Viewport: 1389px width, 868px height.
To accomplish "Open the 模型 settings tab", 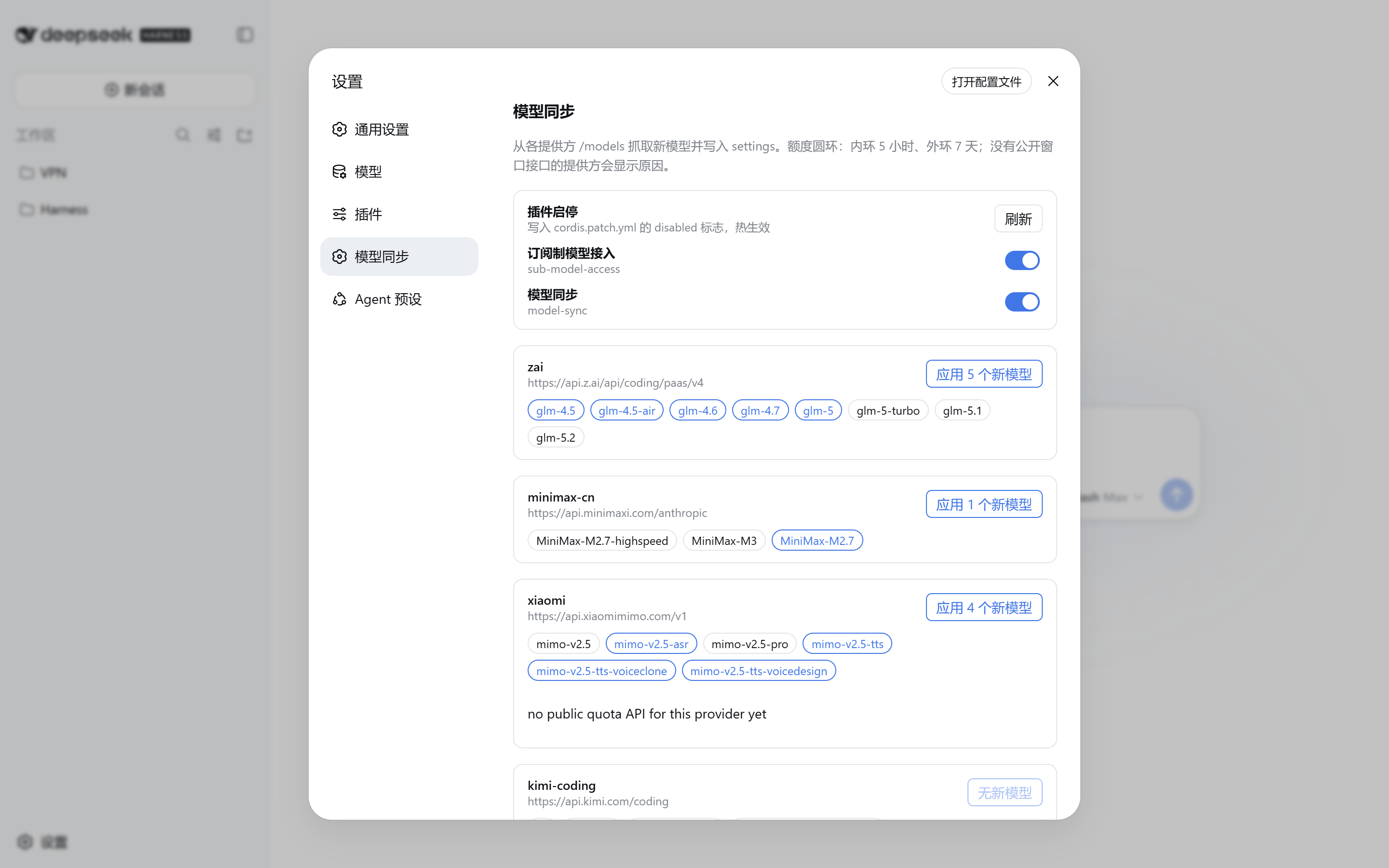I will pyautogui.click(x=399, y=172).
